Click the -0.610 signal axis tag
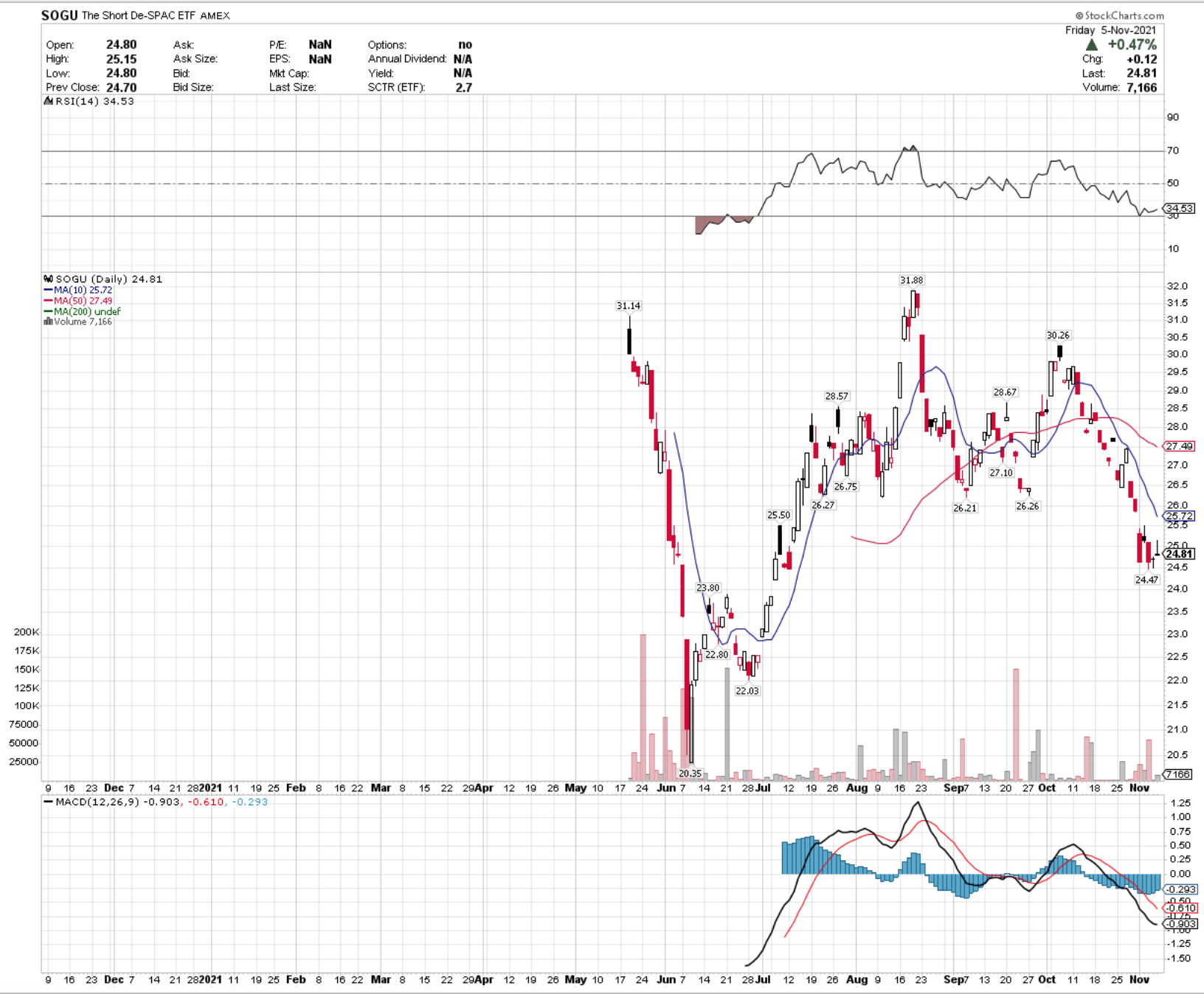This screenshot has width=1204, height=994. (1181, 908)
